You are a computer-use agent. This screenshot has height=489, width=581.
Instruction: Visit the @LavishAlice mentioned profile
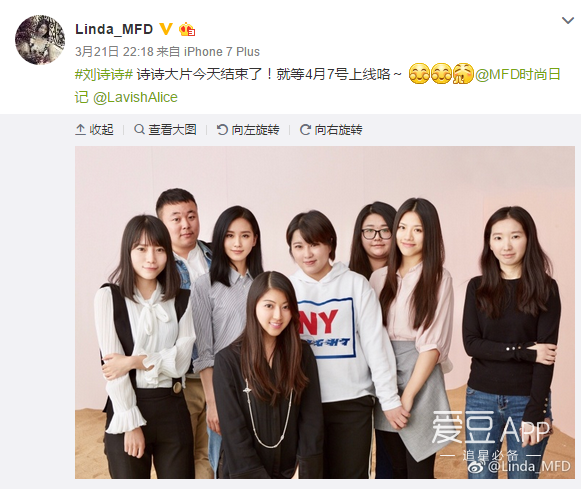pyautogui.click(x=135, y=97)
